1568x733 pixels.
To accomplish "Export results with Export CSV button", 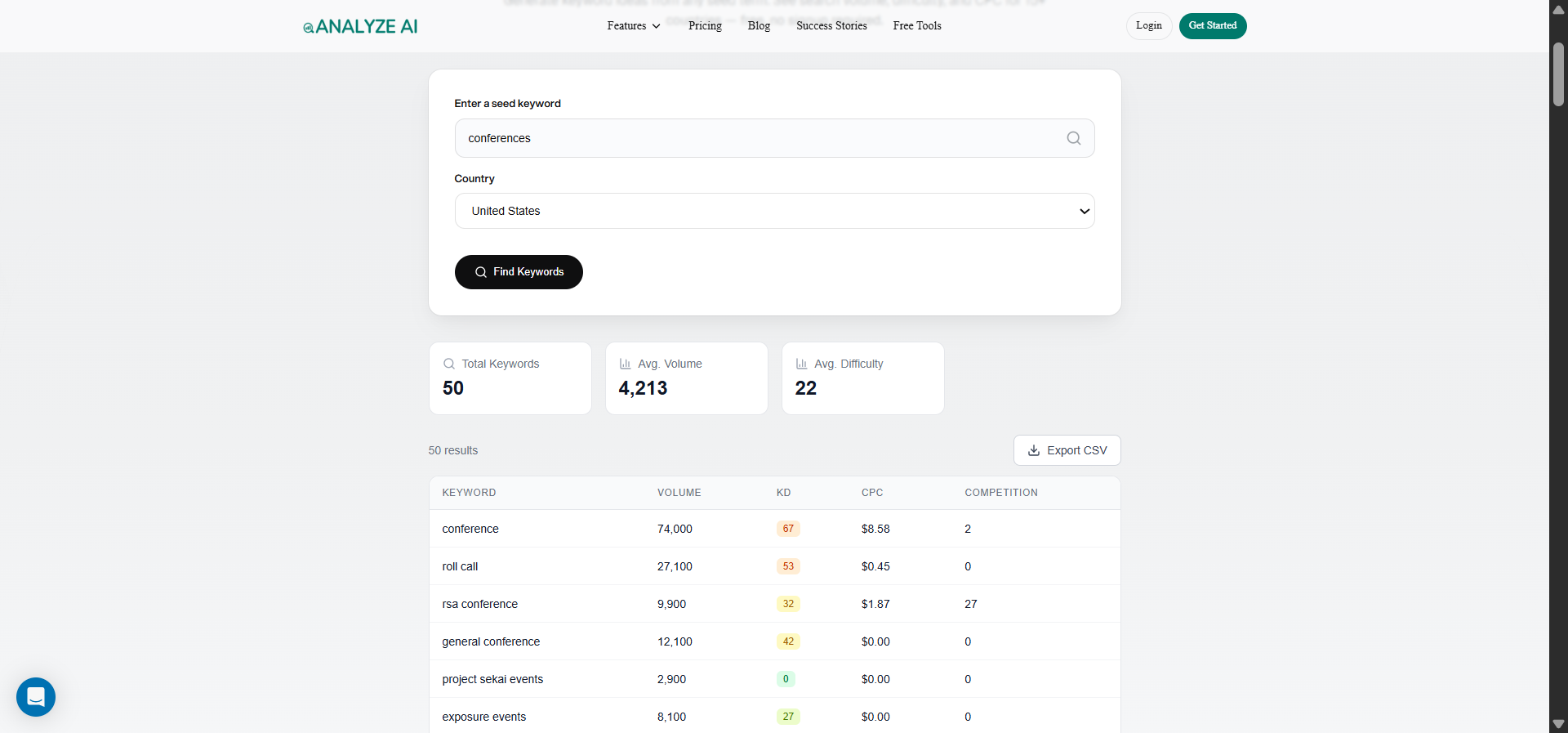I will tap(1067, 450).
